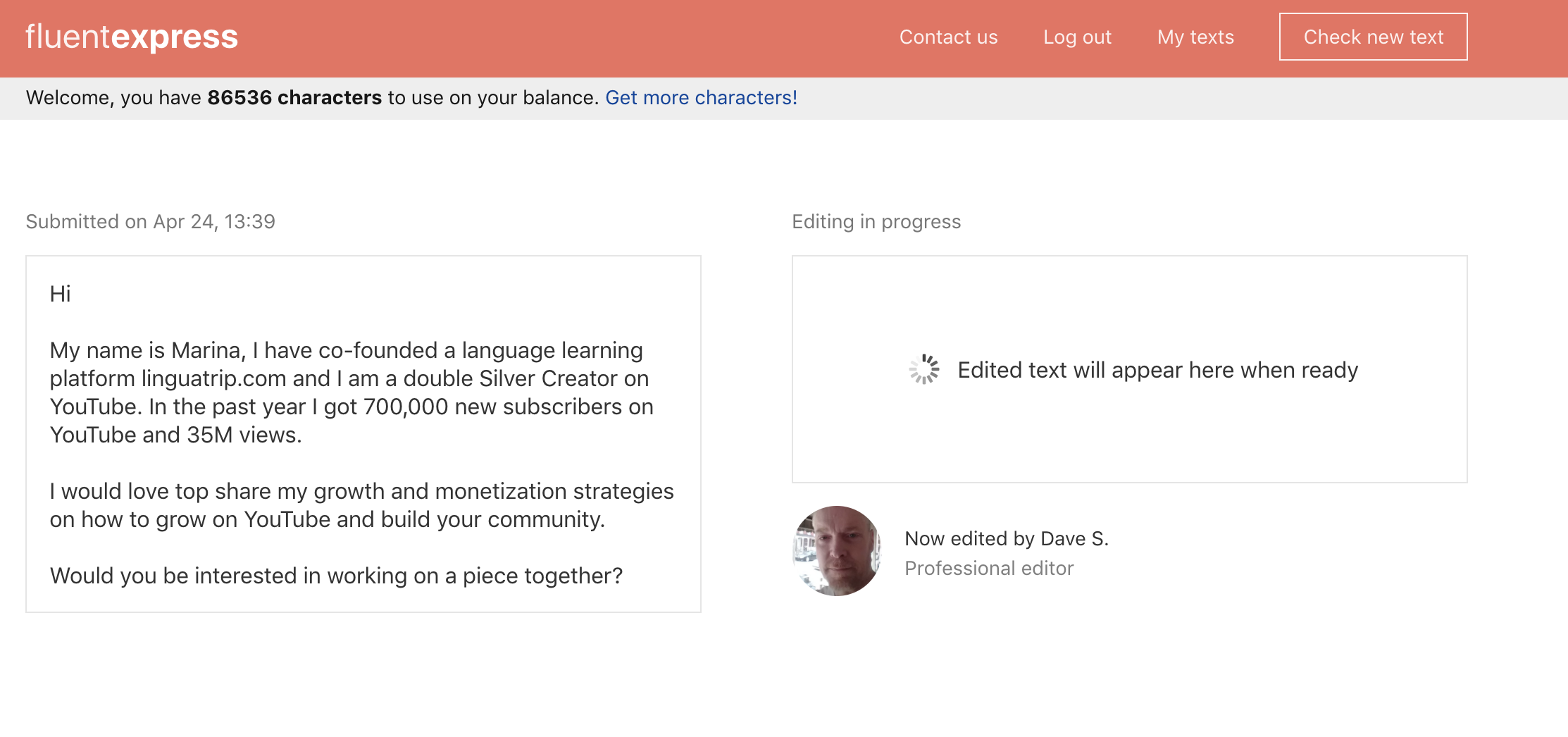Click the last question in the submitted text

pyautogui.click(x=336, y=575)
